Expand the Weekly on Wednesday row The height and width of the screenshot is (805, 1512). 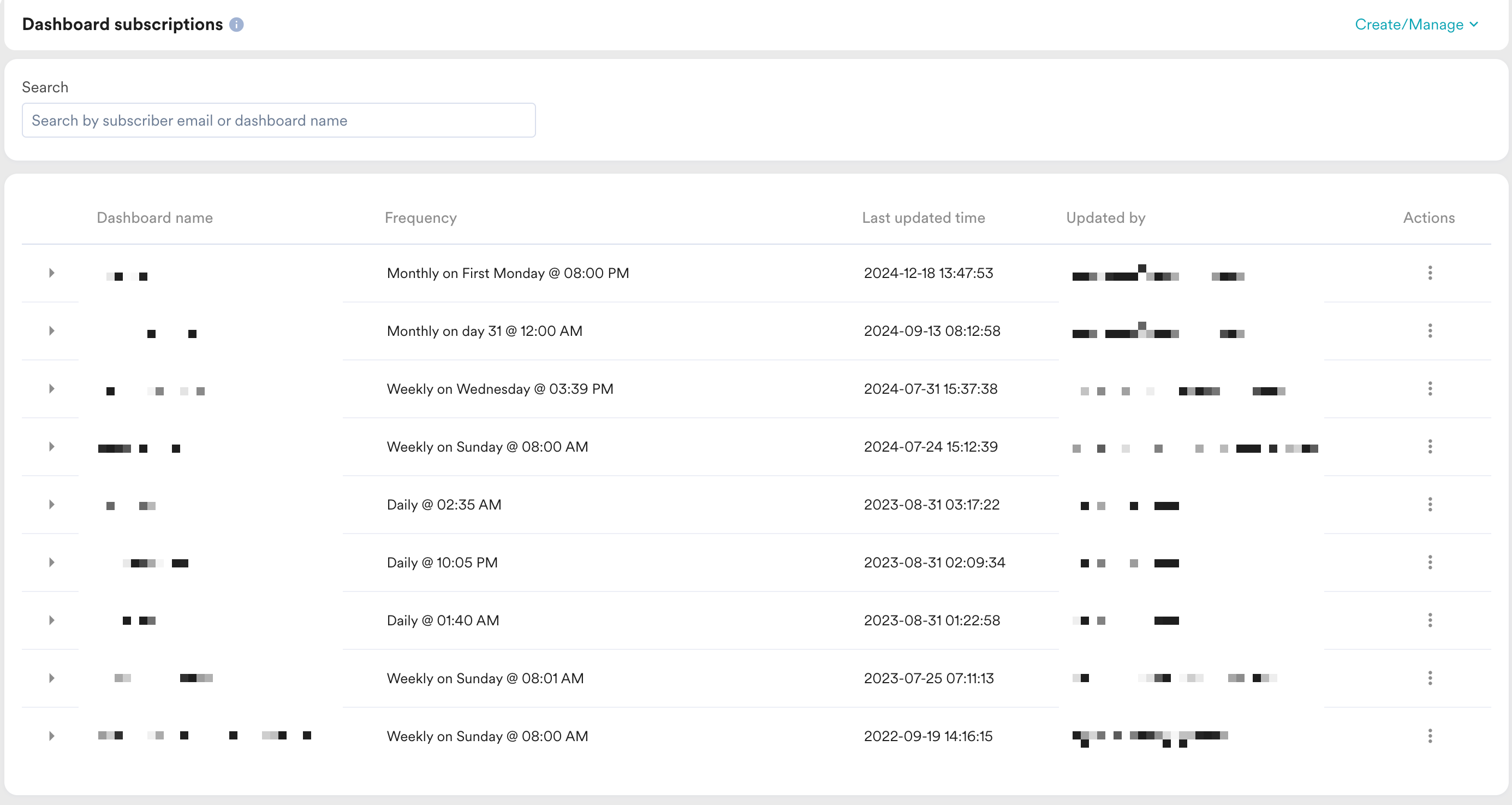[52, 389]
